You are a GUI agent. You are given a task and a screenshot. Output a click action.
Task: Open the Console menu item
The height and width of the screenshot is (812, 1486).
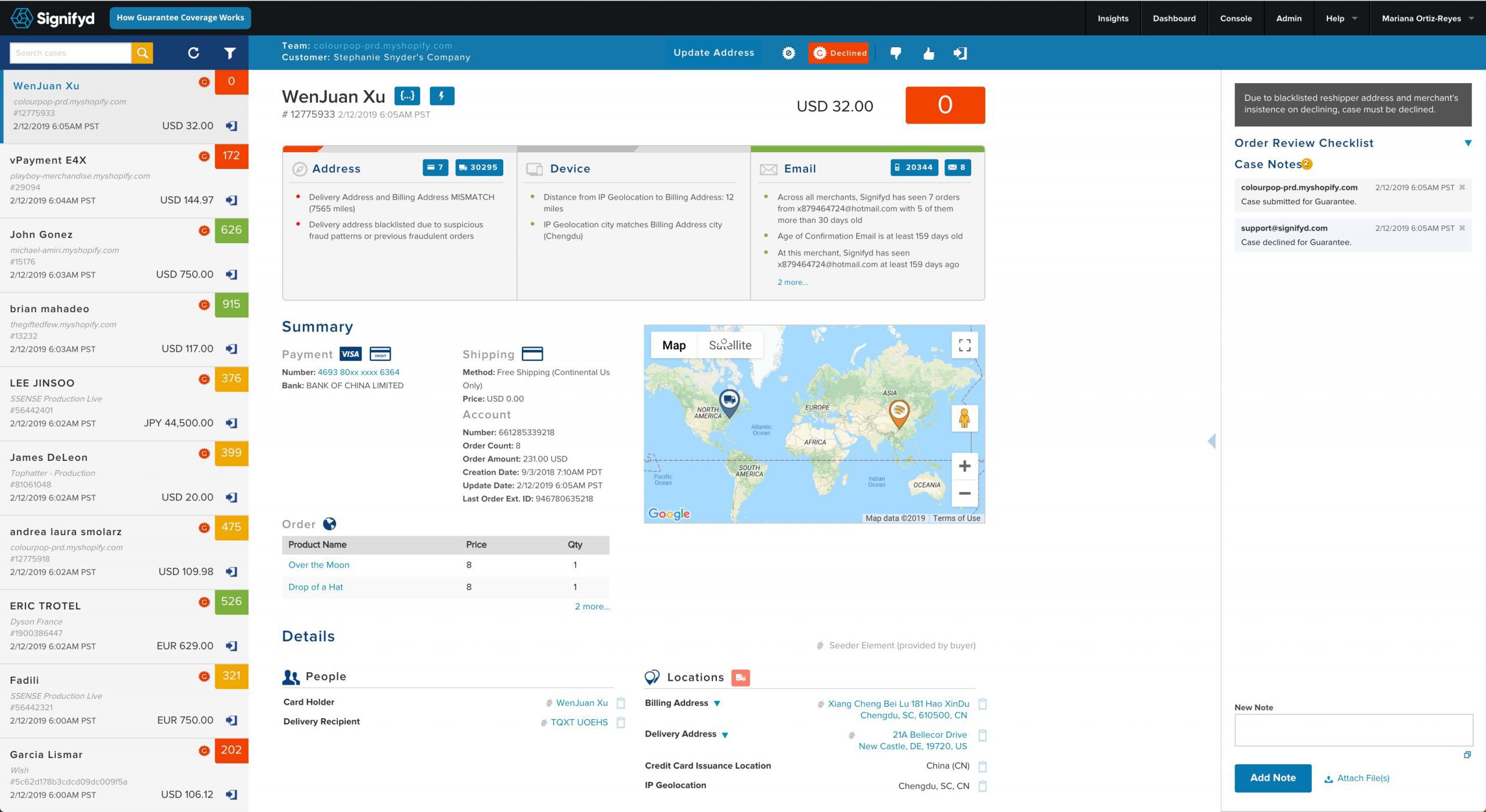click(1236, 18)
